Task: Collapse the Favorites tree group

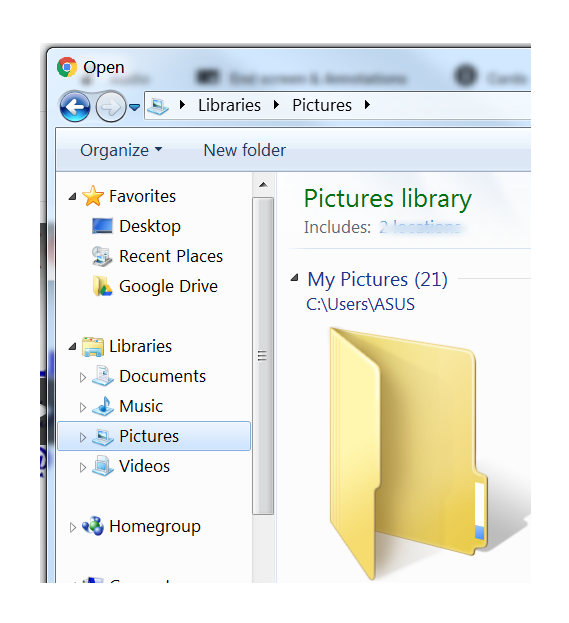Action: point(72,196)
